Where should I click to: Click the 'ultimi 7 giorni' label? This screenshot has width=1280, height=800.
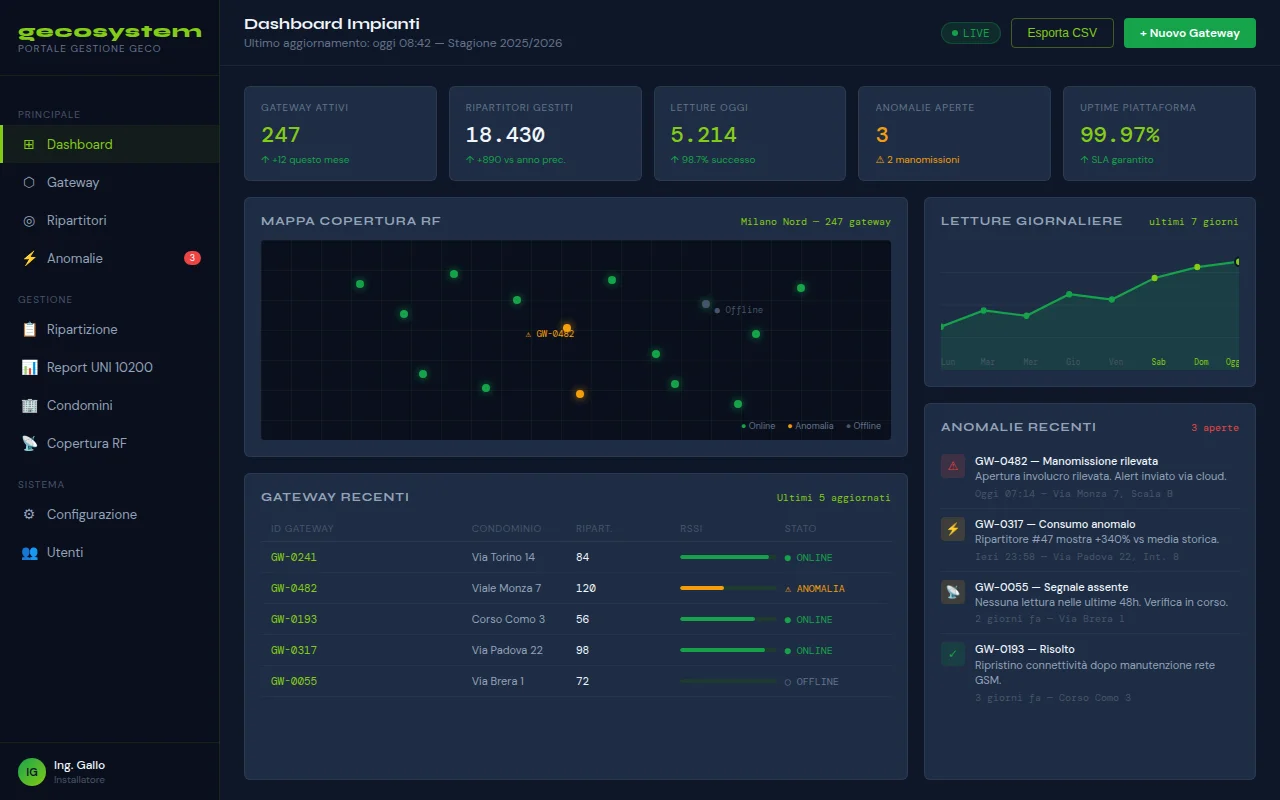[1194, 222]
